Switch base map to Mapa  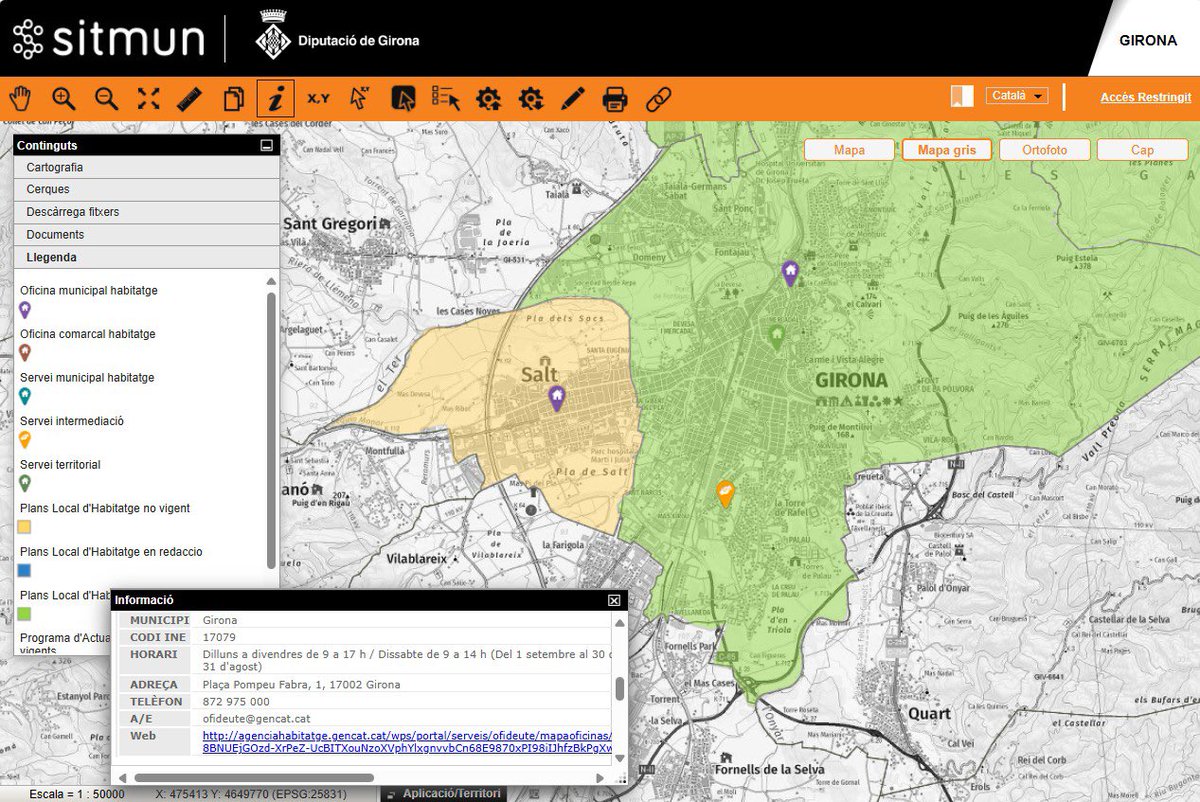849,150
